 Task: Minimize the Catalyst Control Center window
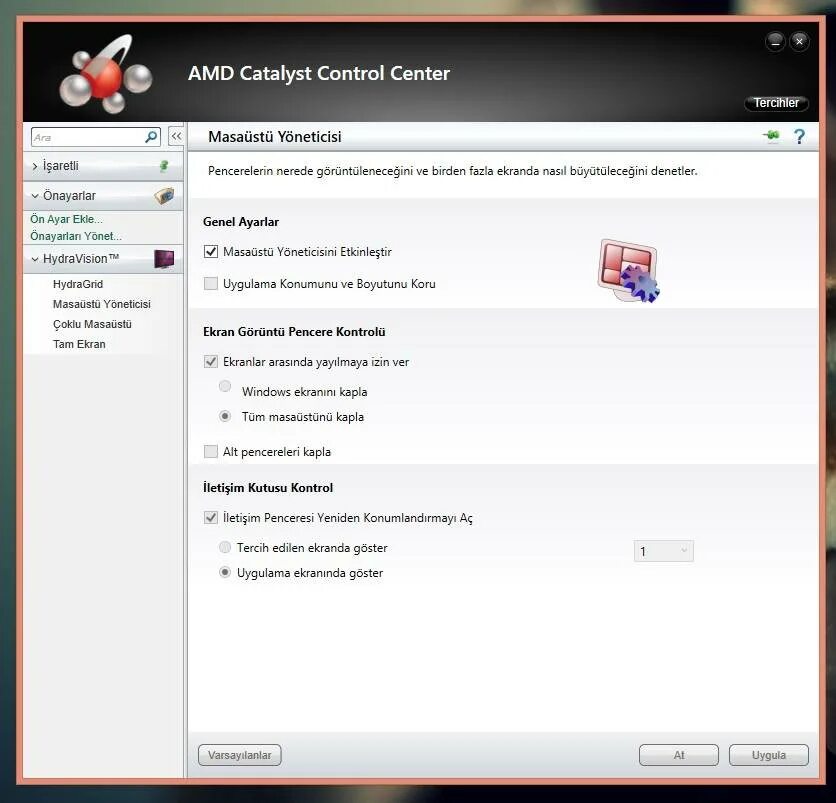coord(775,42)
